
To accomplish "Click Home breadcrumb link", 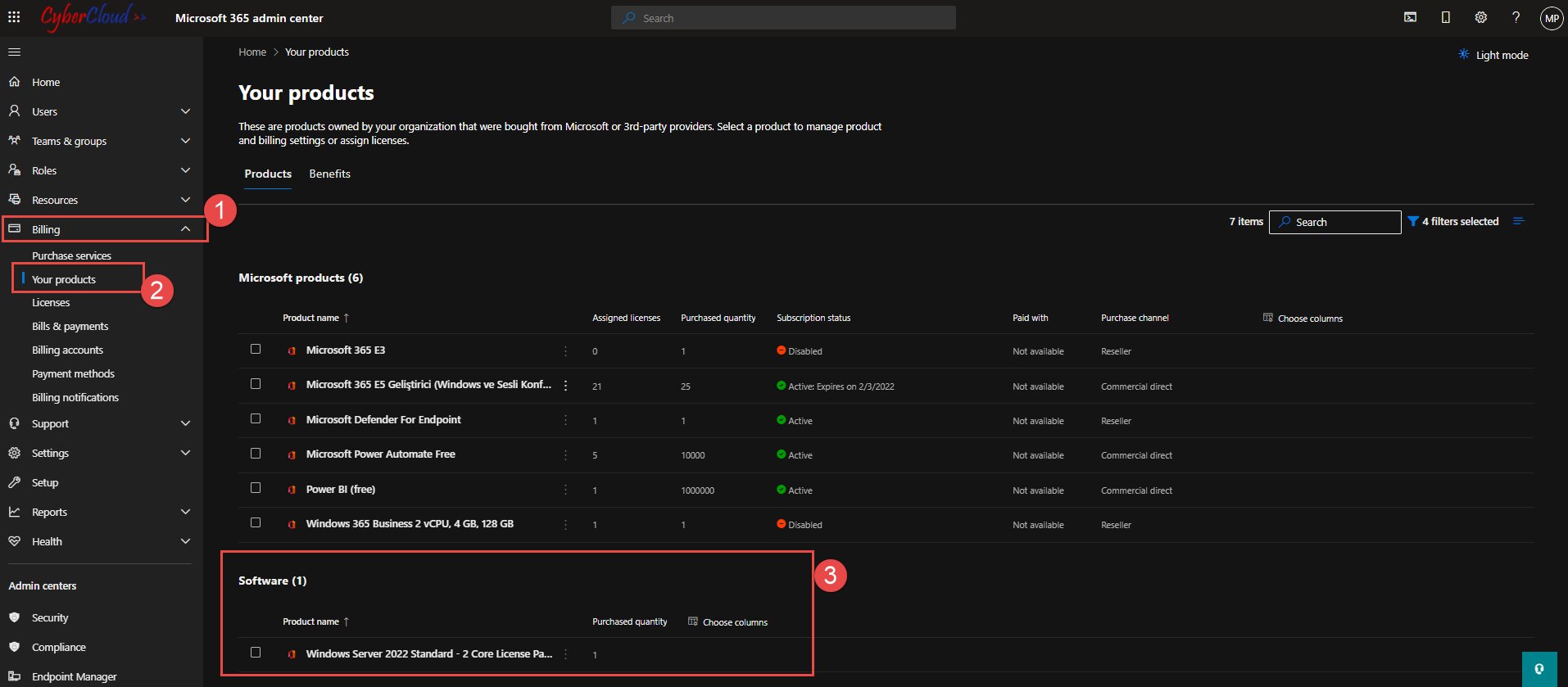I will coord(252,52).
